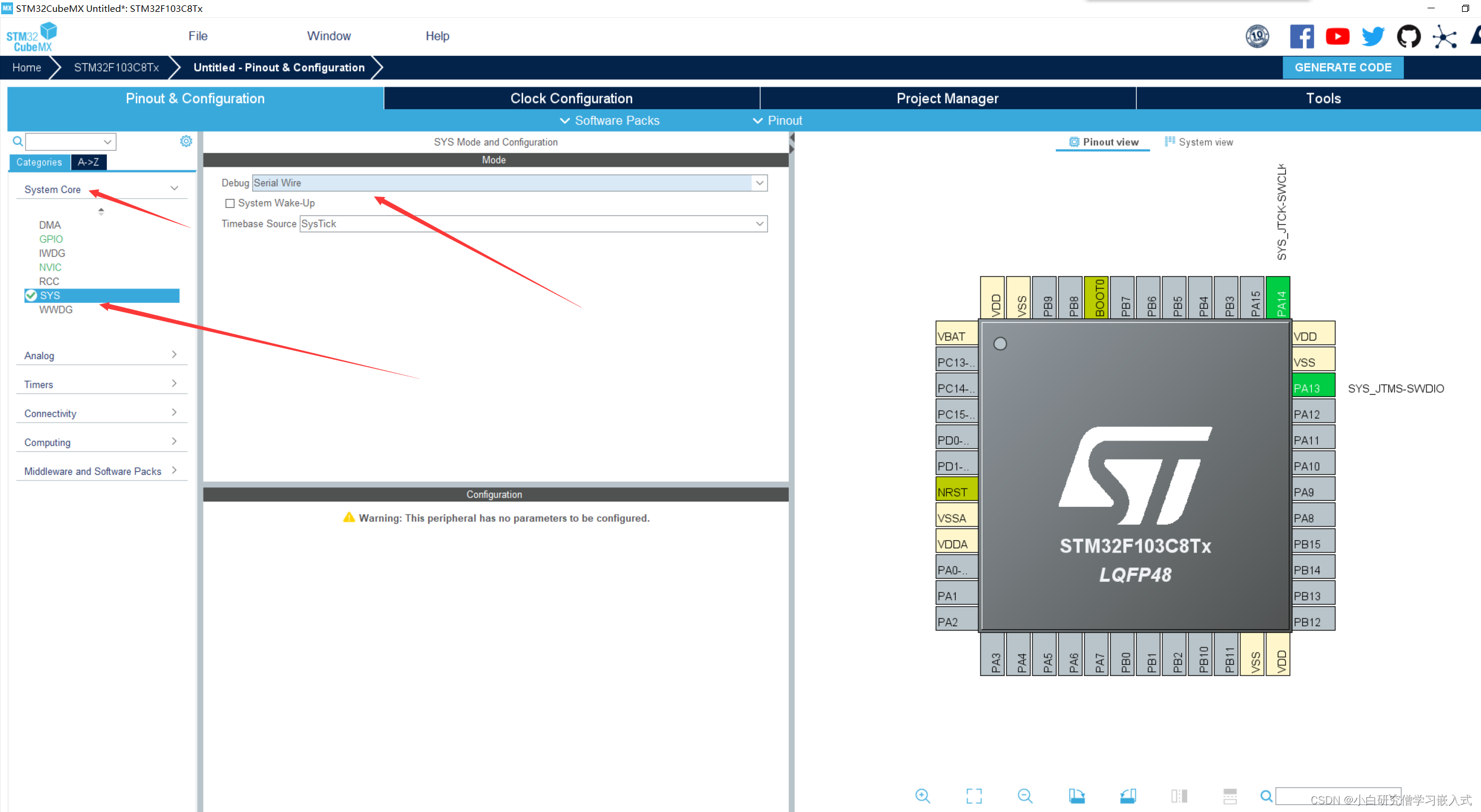Go to the Home breadcrumb

tap(27, 68)
